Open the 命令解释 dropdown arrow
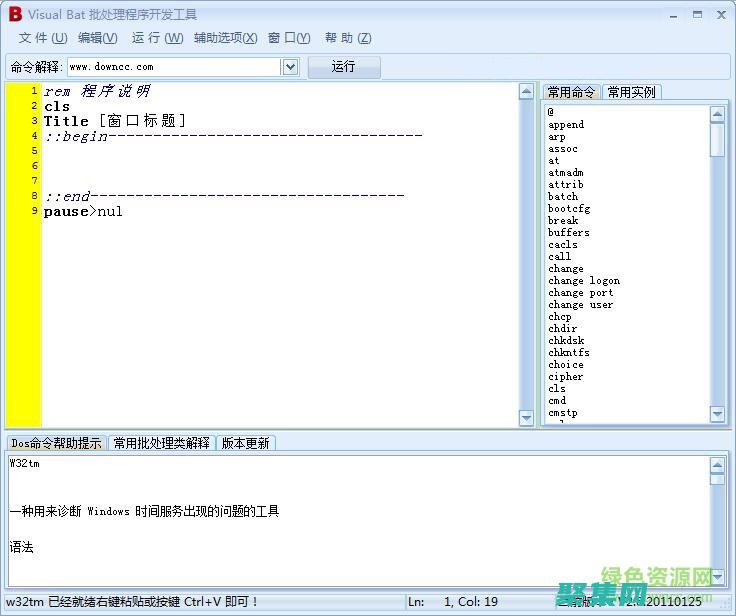 [x=290, y=67]
